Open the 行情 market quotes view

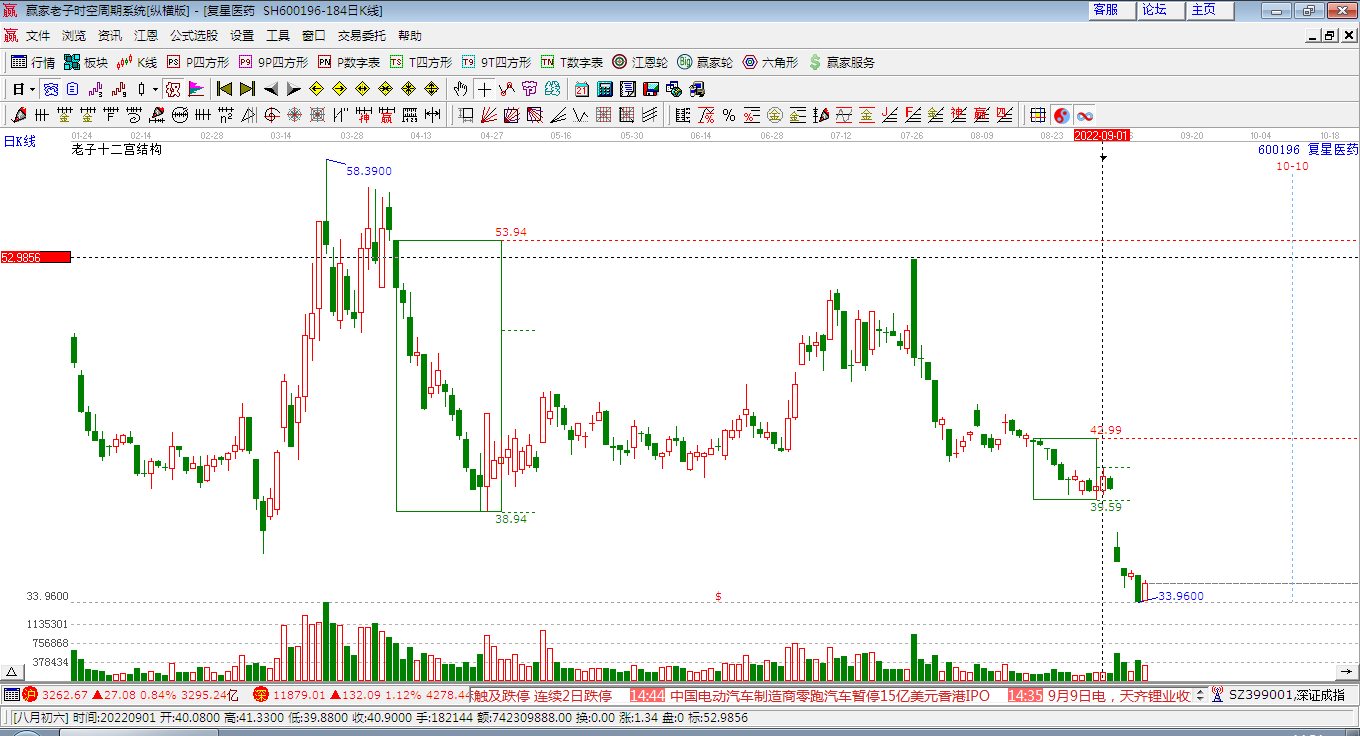[33, 62]
